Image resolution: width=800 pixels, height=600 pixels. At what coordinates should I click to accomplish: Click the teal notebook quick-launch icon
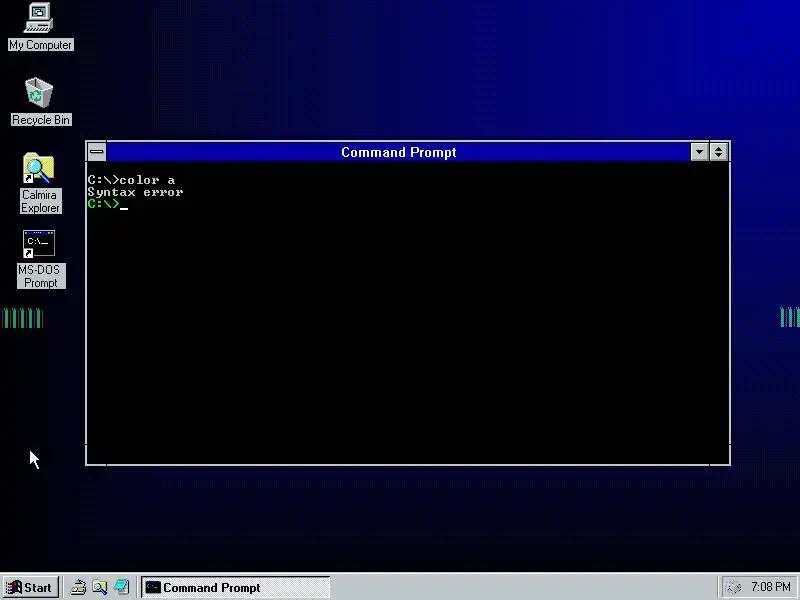click(122, 587)
